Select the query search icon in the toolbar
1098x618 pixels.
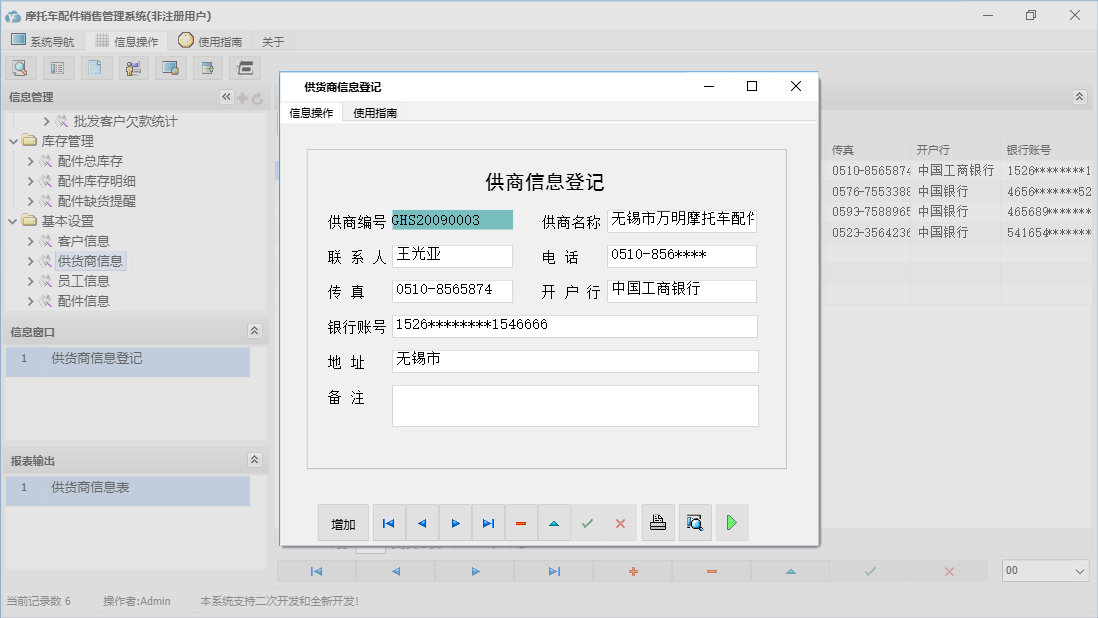pyautogui.click(x=20, y=67)
